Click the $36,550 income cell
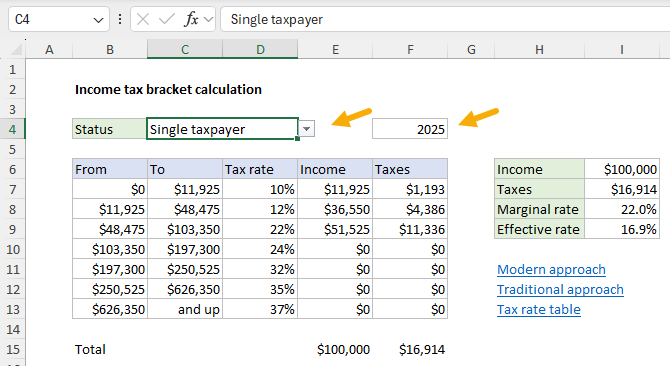 tap(335, 209)
